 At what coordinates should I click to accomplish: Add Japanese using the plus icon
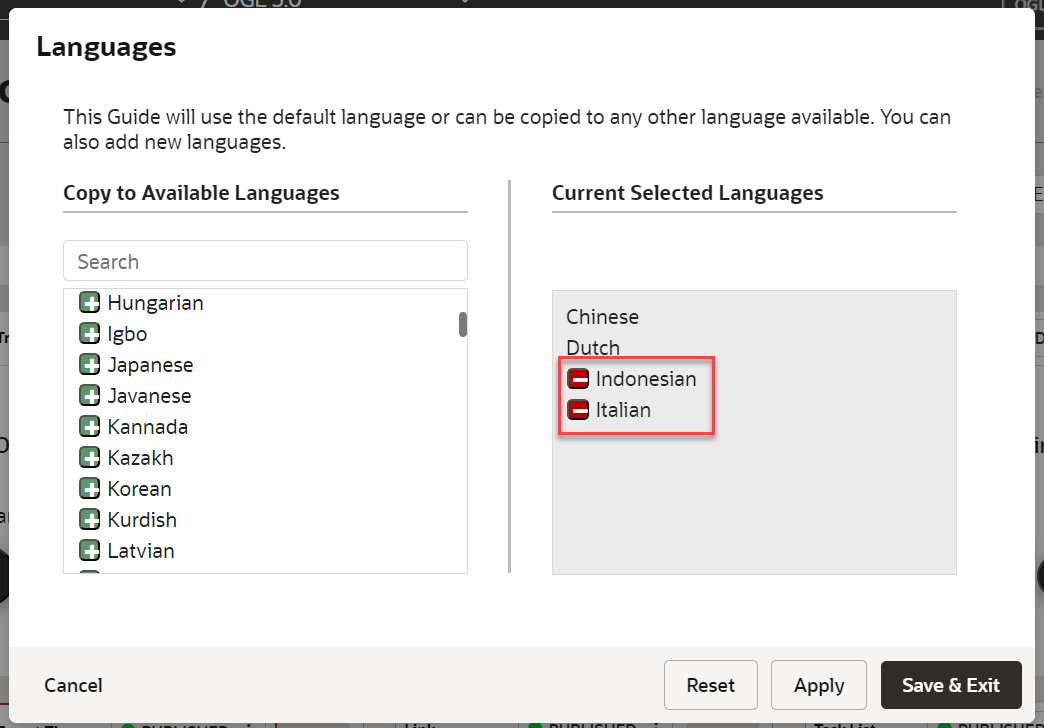click(x=88, y=364)
